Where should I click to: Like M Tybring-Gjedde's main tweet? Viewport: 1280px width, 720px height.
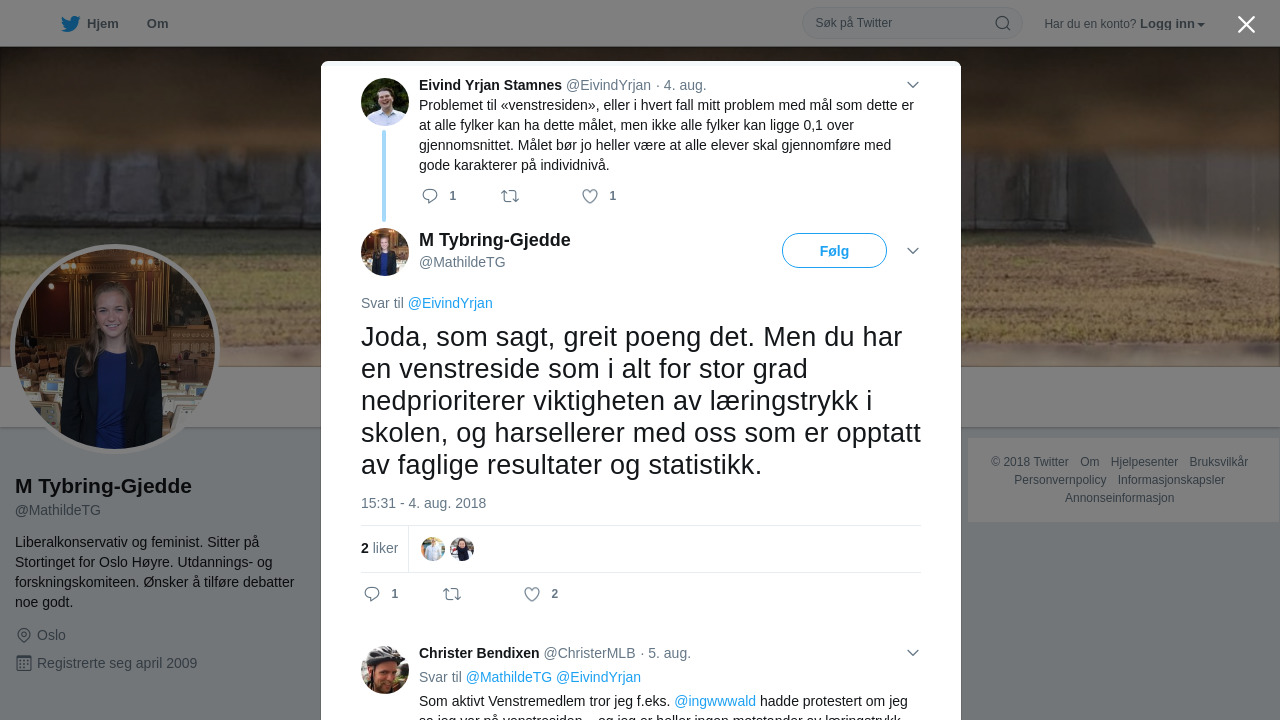coord(532,594)
